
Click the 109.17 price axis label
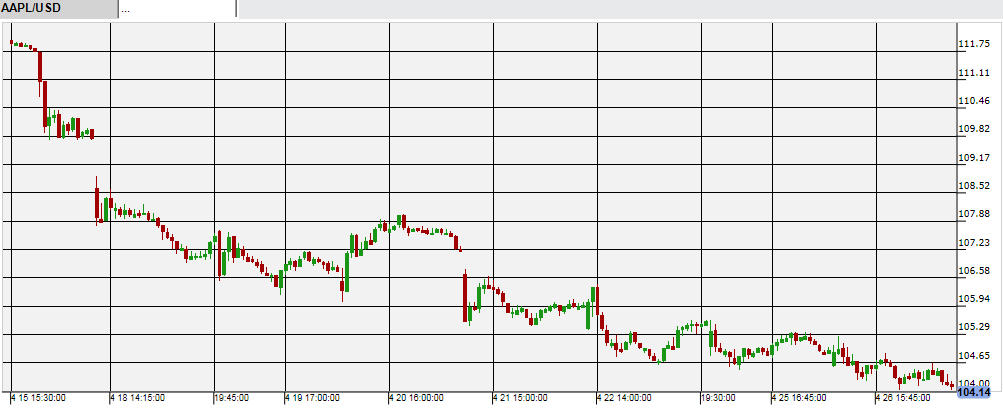pyautogui.click(x=974, y=158)
